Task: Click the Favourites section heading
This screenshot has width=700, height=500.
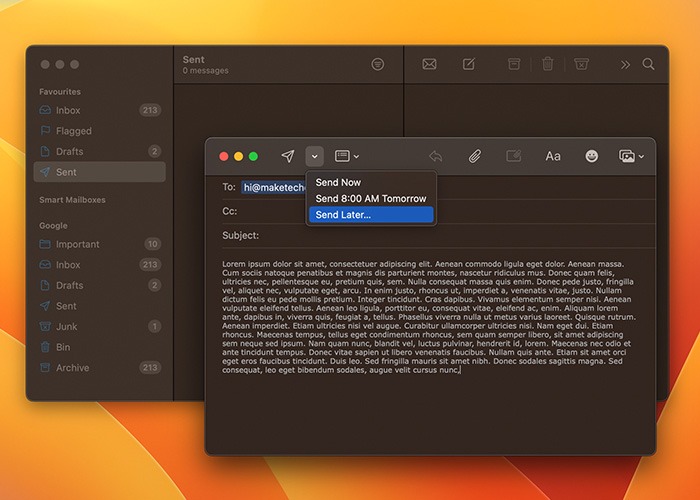Action: point(60,92)
